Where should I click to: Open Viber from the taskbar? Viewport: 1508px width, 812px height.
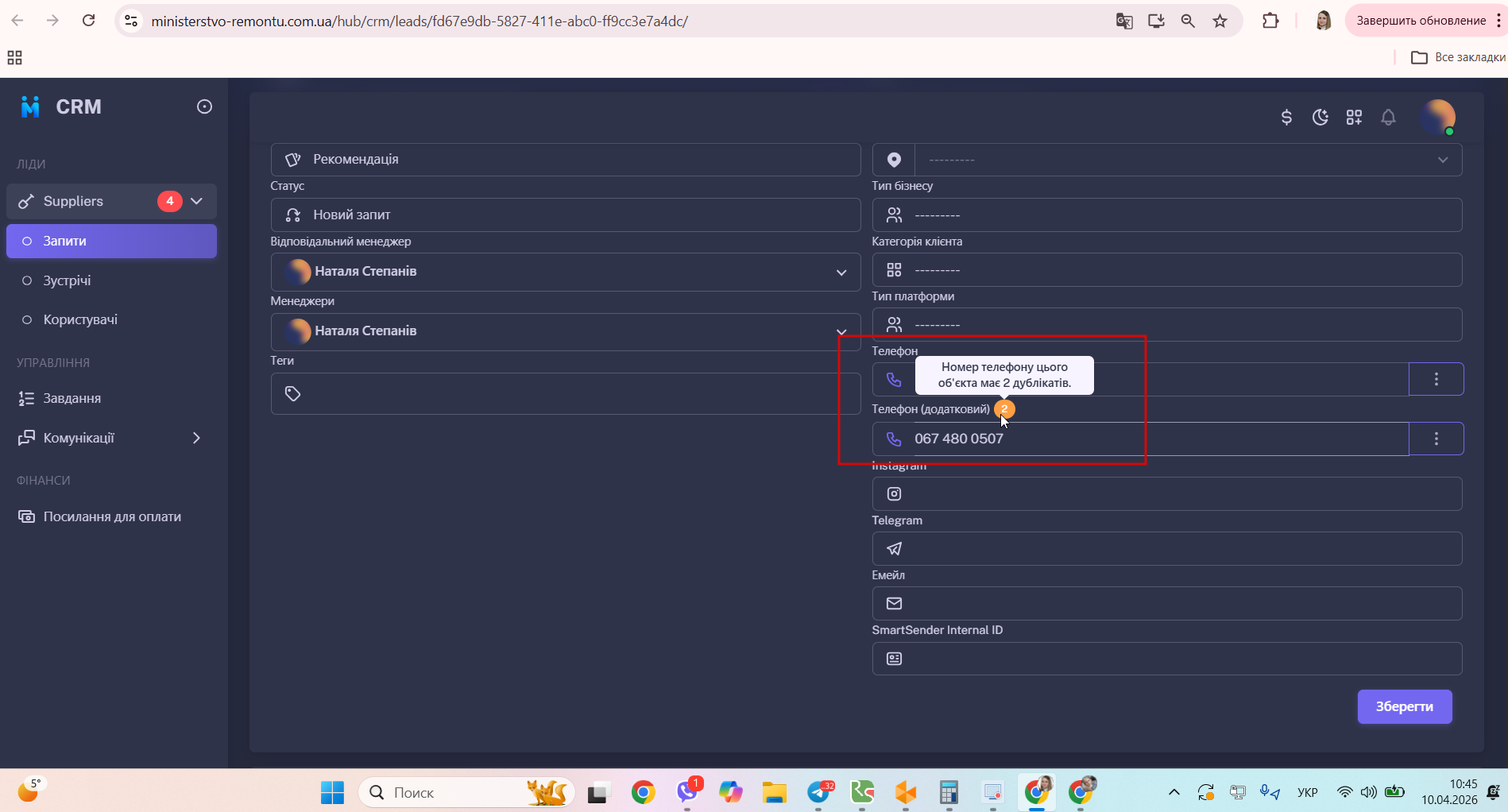tap(687, 792)
